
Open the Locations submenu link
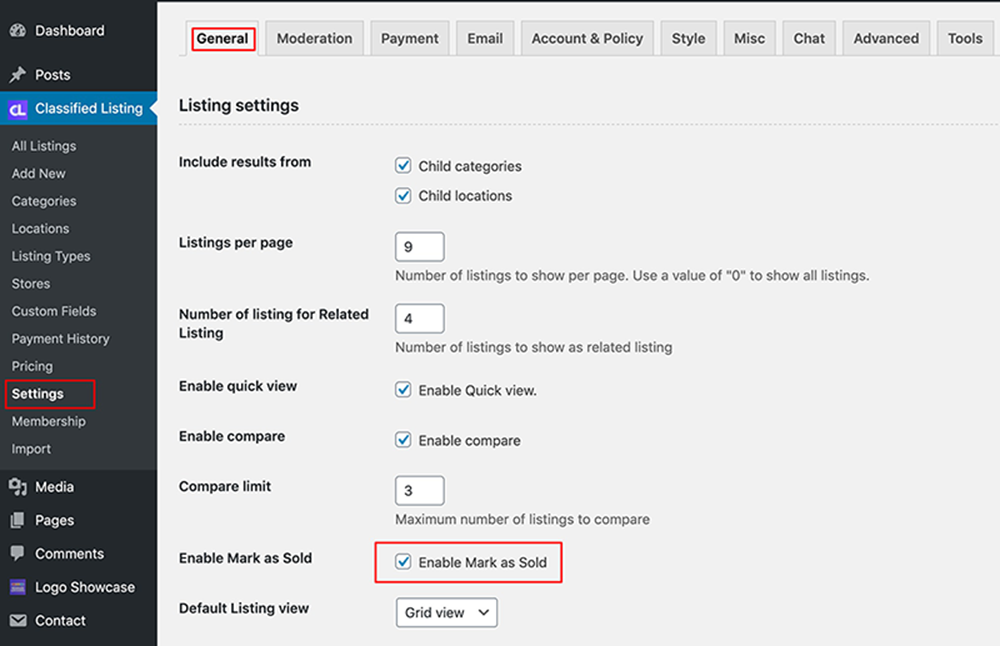[40, 228]
